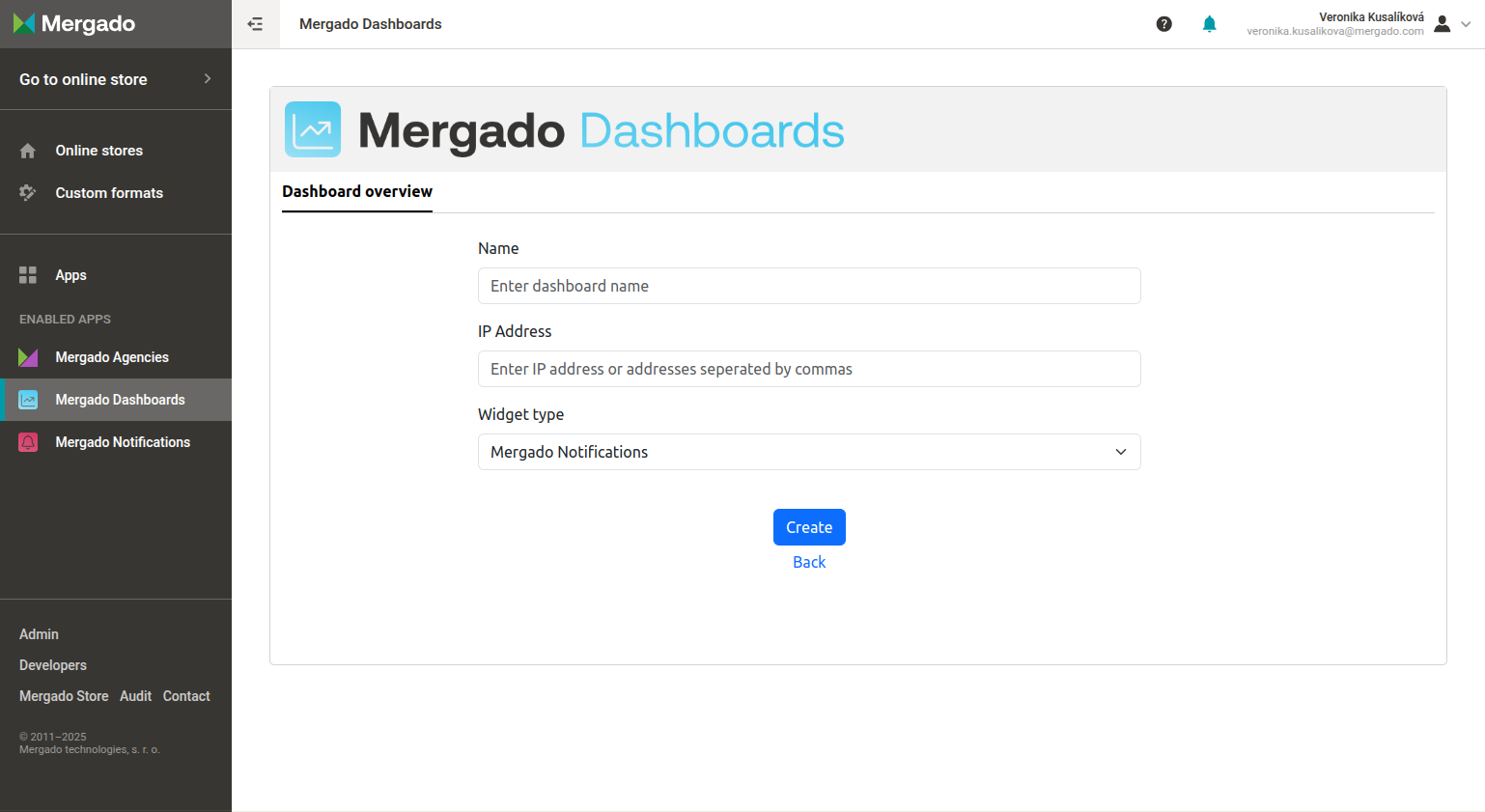Click the Create button

click(x=809, y=527)
